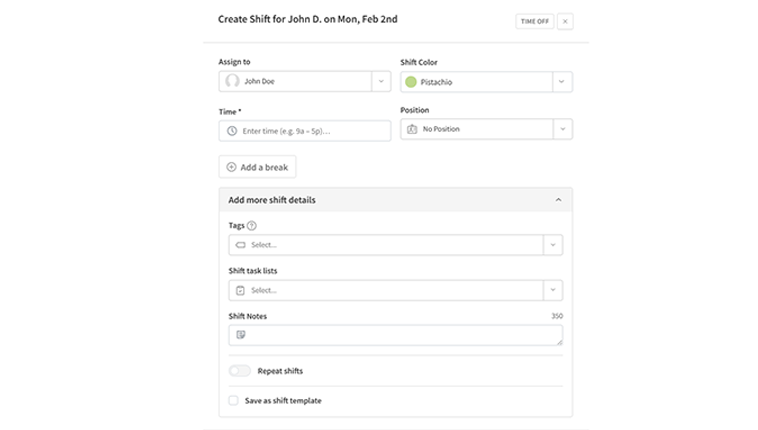This screenshot has width=758, height=430.
Task: Click the position badge icon
Action: coord(412,129)
